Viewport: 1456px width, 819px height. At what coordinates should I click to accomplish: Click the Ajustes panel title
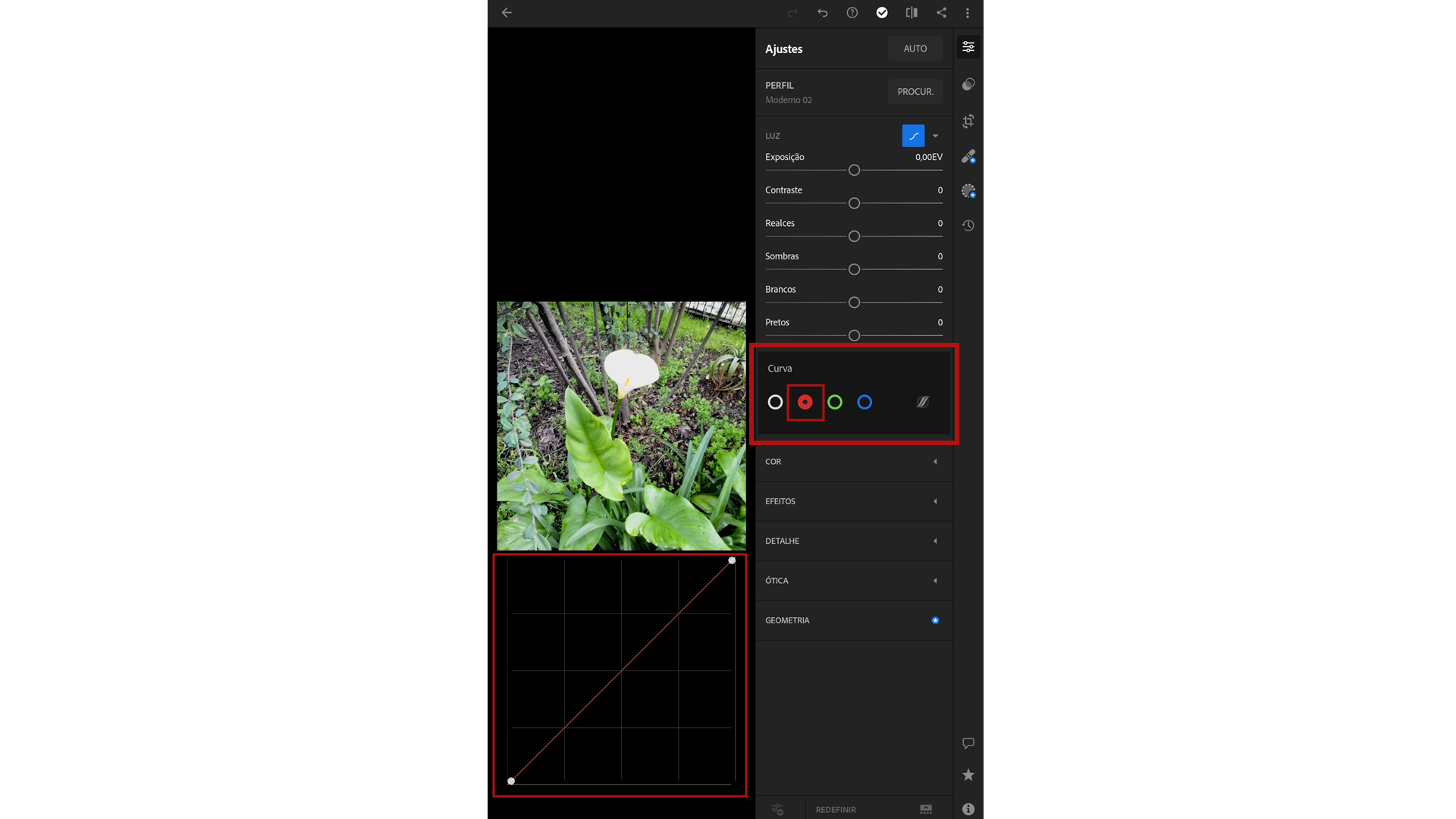tap(783, 49)
